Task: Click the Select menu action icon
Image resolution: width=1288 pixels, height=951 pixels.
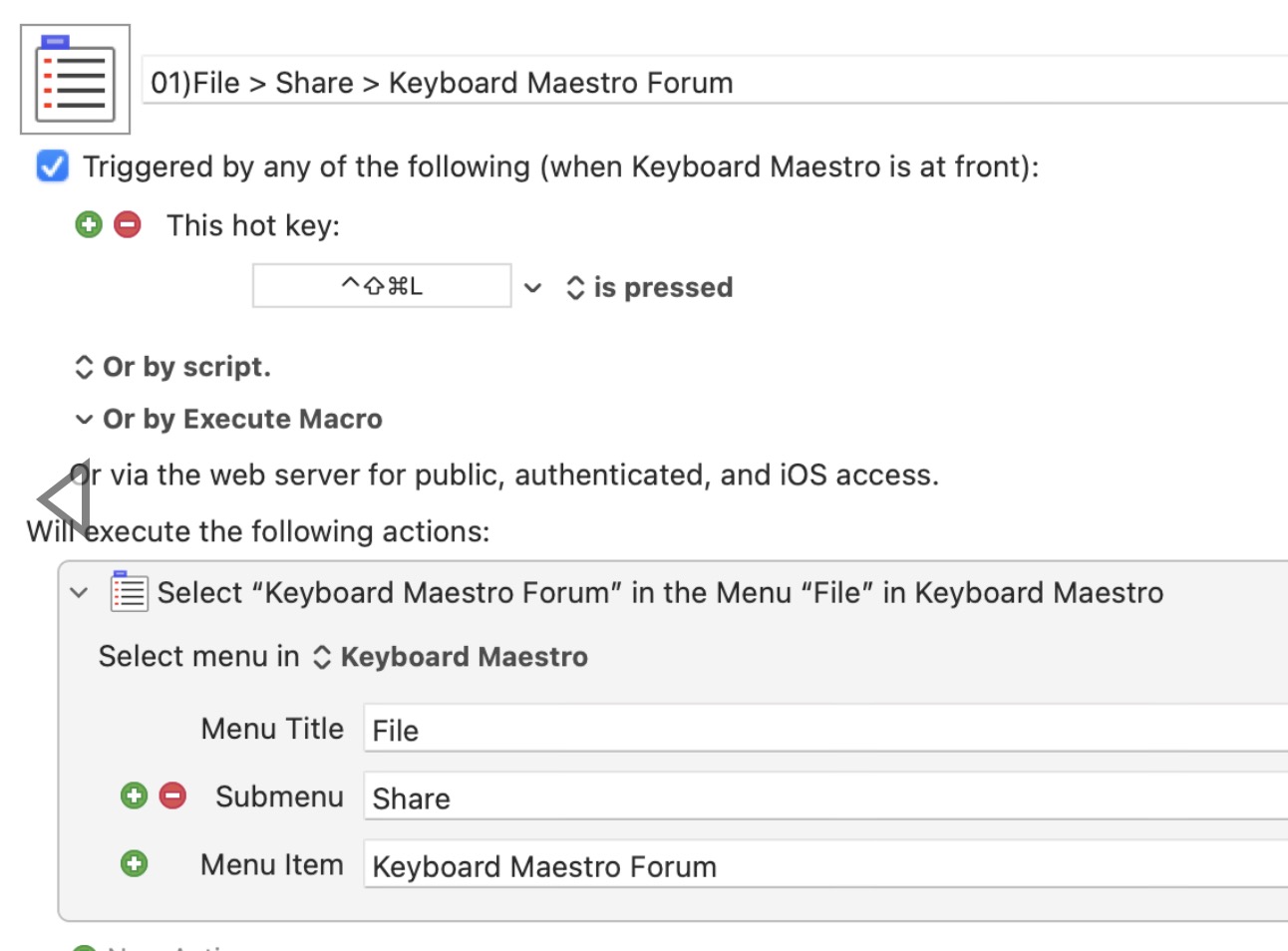Action: click(130, 591)
